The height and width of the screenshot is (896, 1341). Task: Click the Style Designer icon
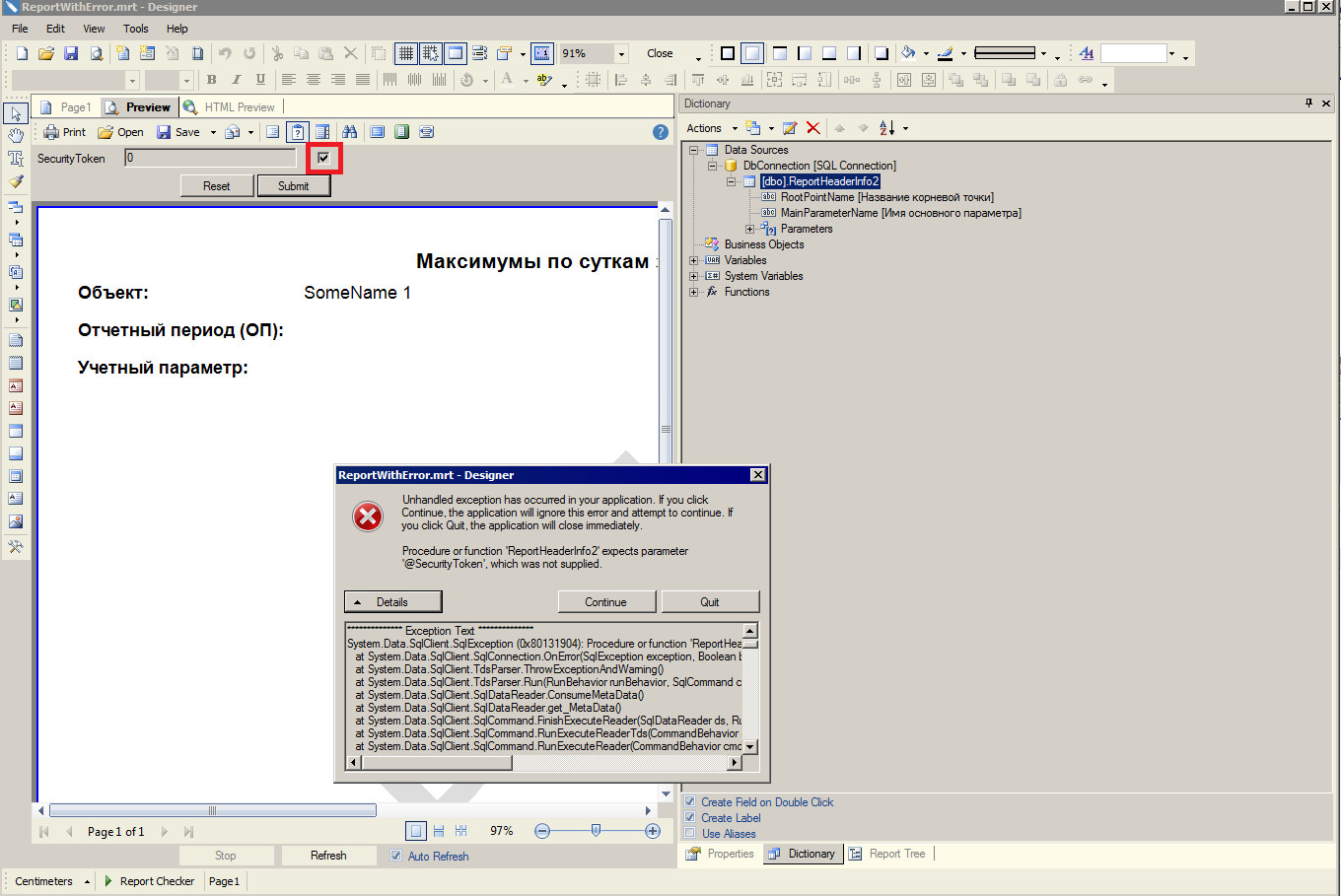pyautogui.click(x=1087, y=53)
